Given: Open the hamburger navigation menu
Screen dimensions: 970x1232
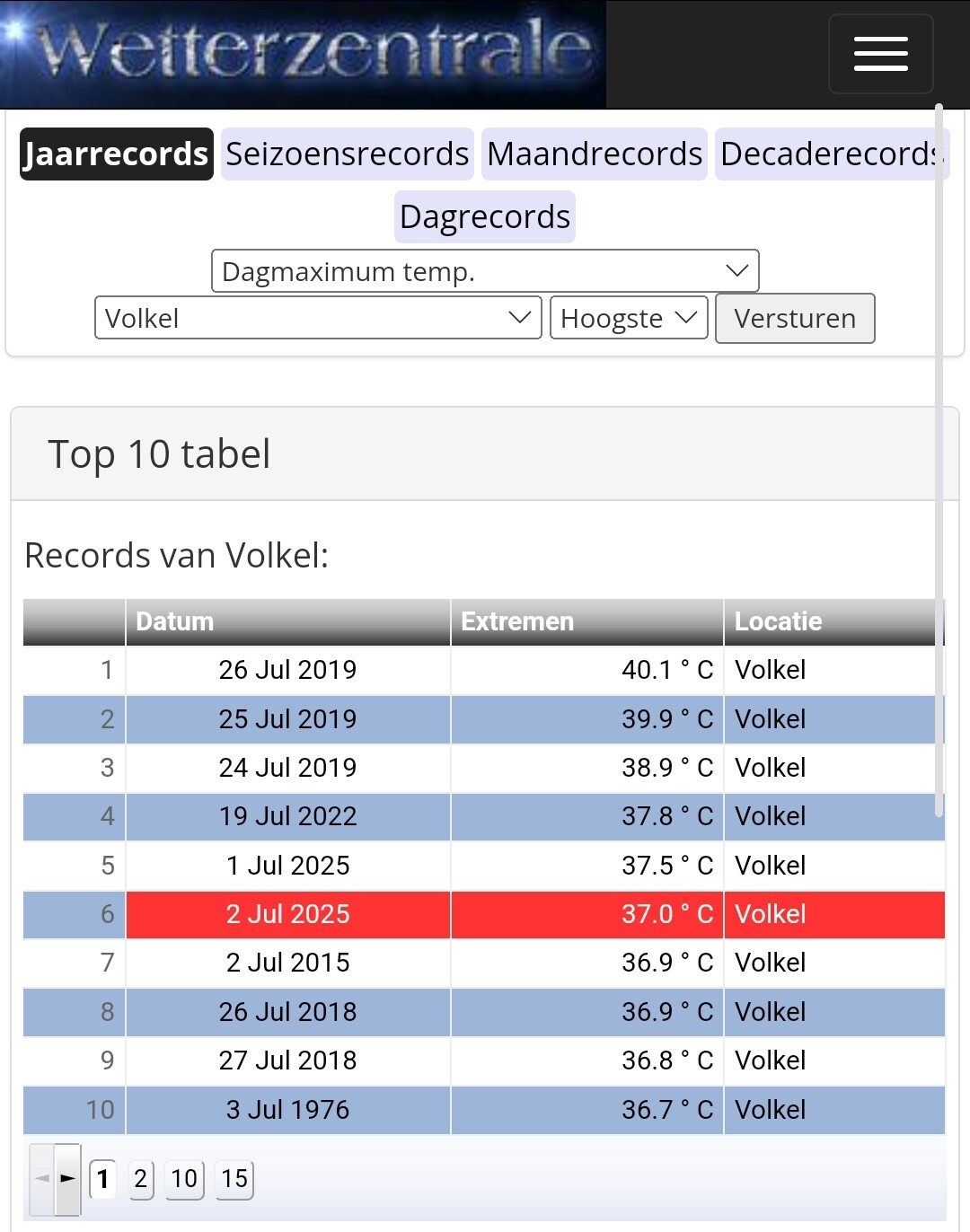Looking at the screenshot, I should 880,54.
